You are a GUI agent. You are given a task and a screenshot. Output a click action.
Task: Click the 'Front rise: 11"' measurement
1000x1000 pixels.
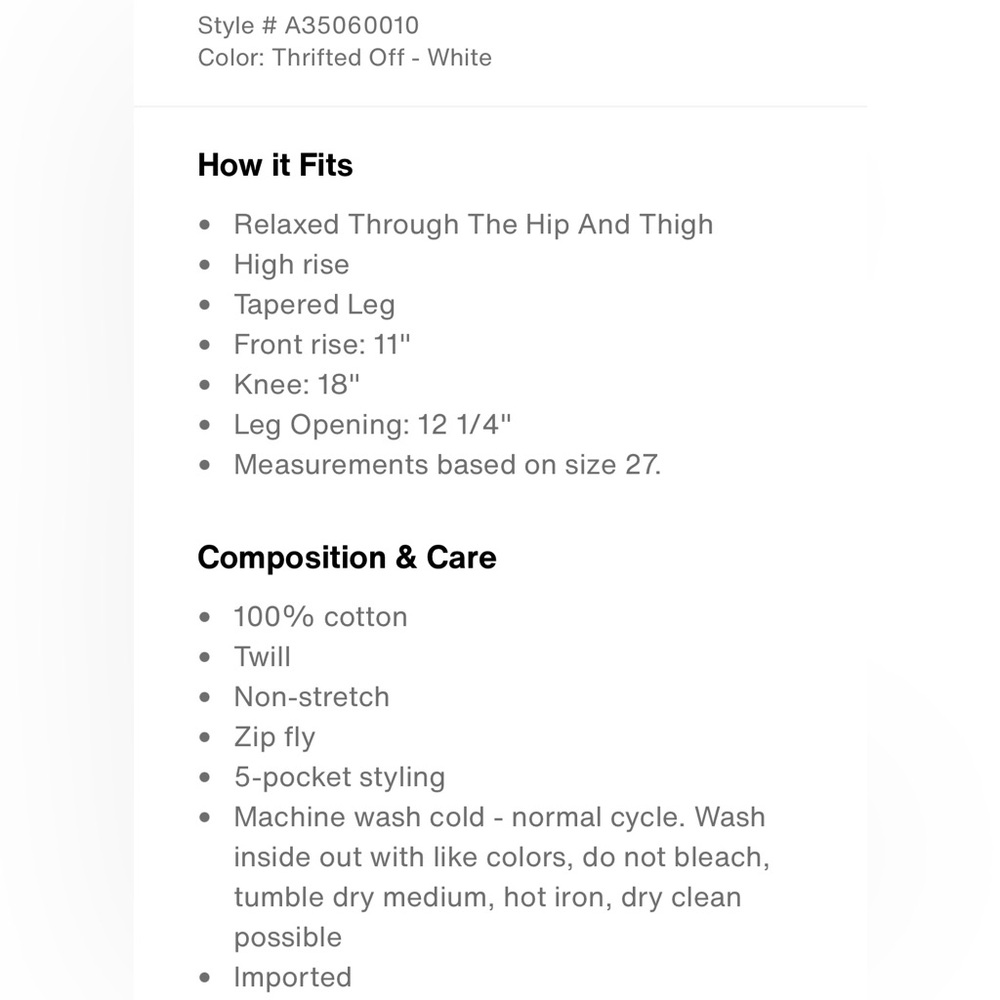pos(322,344)
